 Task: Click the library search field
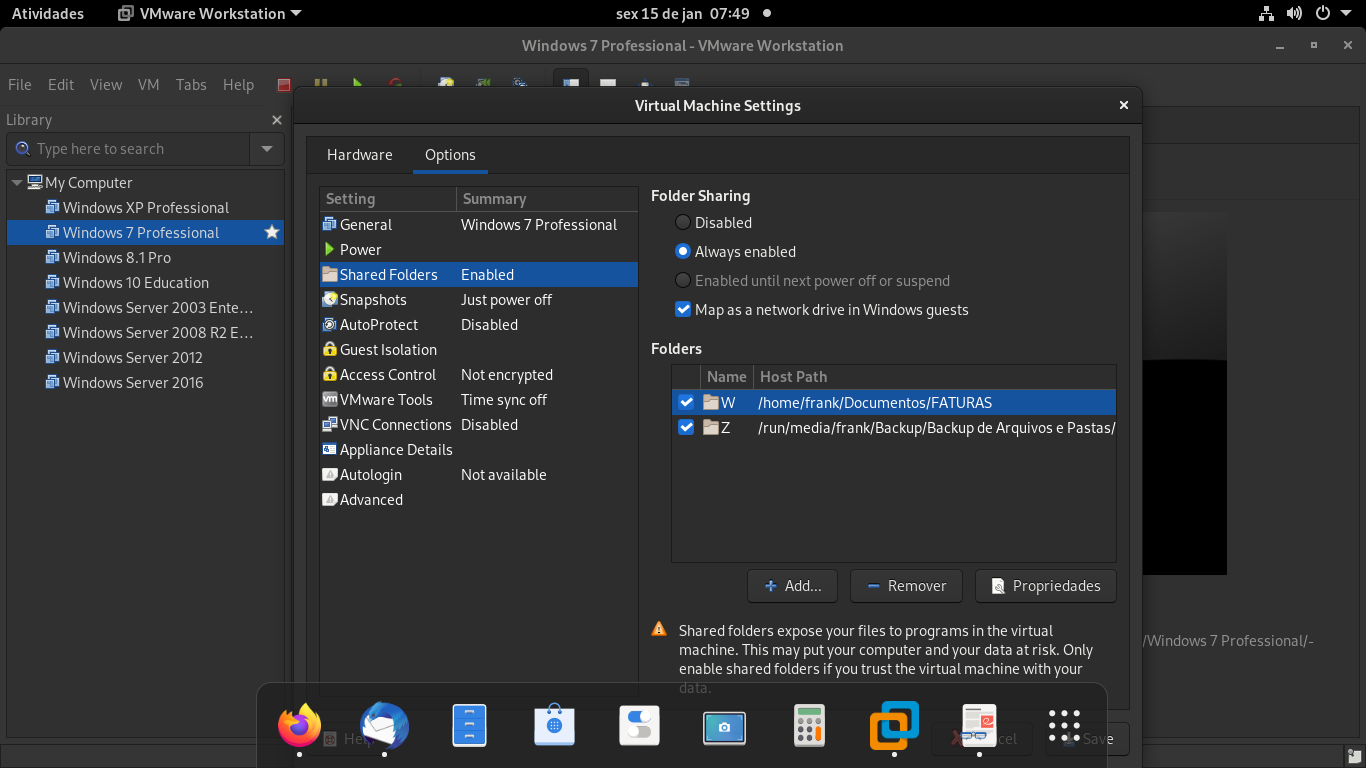(x=130, y=149)
